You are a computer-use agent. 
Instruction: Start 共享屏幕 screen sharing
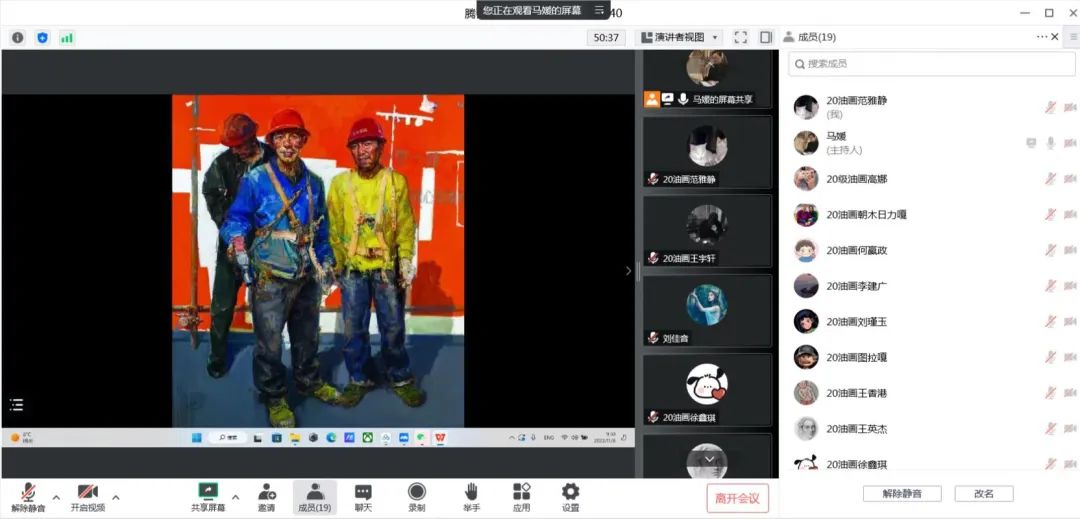(x=208, y=498)
